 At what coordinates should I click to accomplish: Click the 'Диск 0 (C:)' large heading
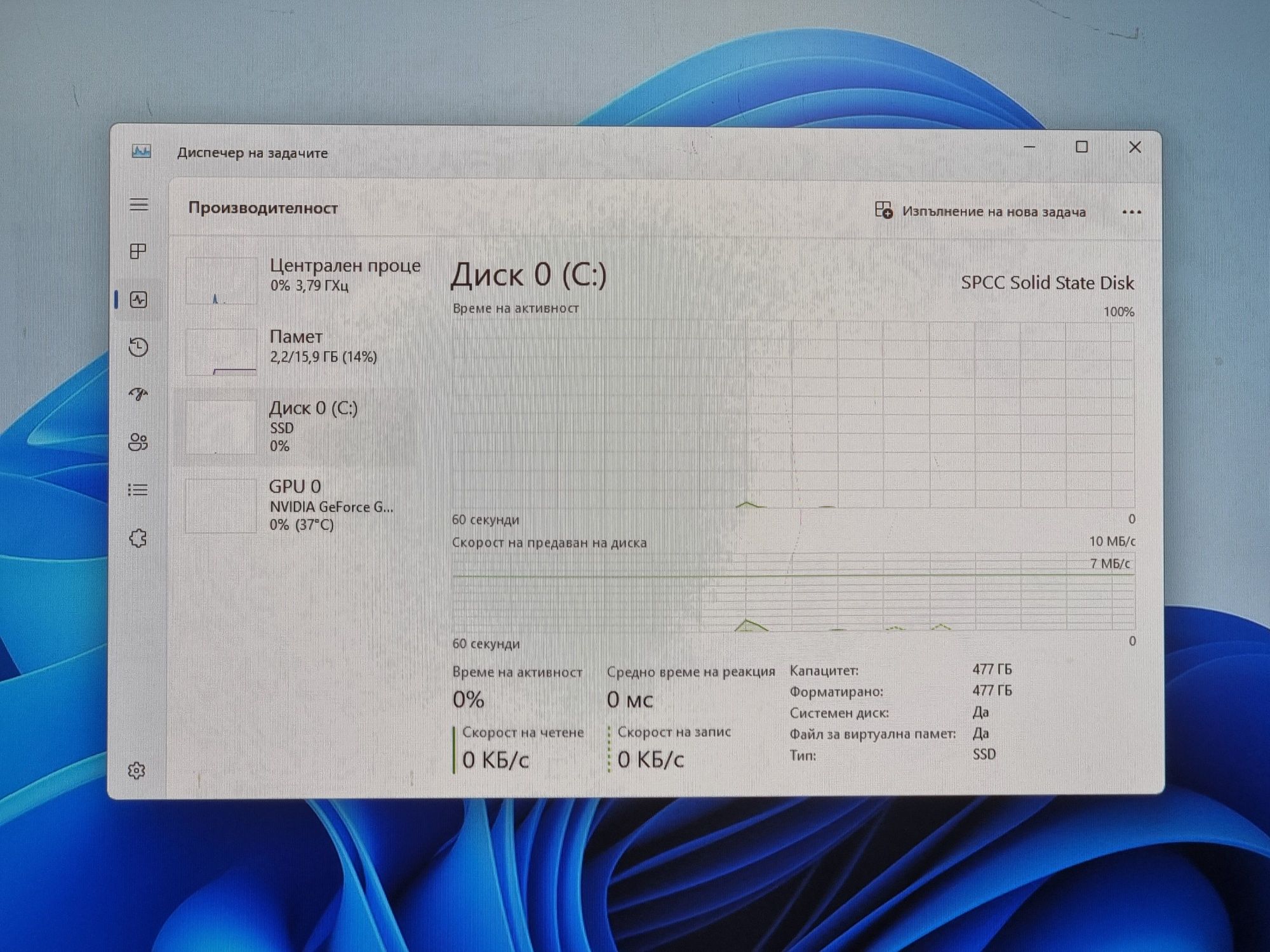tap(528, 275)
